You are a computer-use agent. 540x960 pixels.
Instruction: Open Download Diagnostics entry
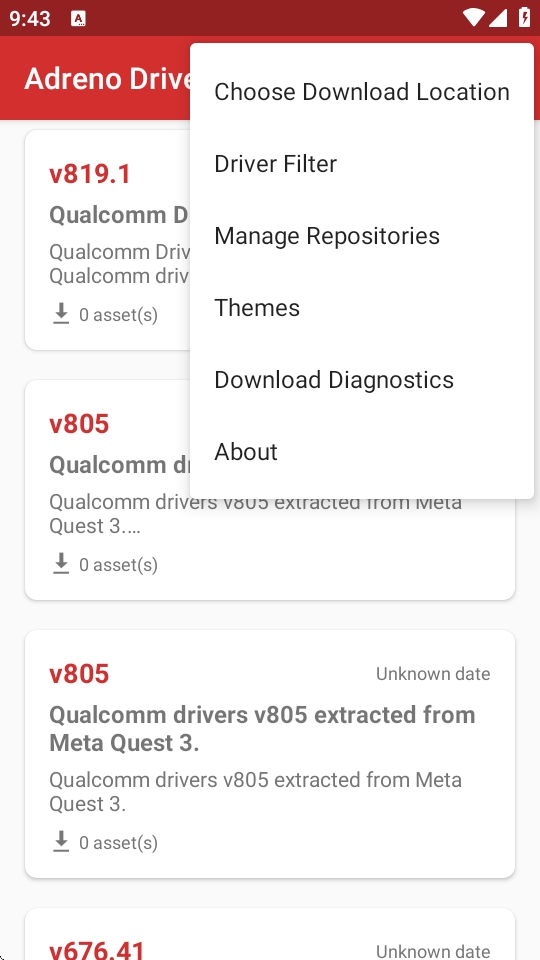362,380
